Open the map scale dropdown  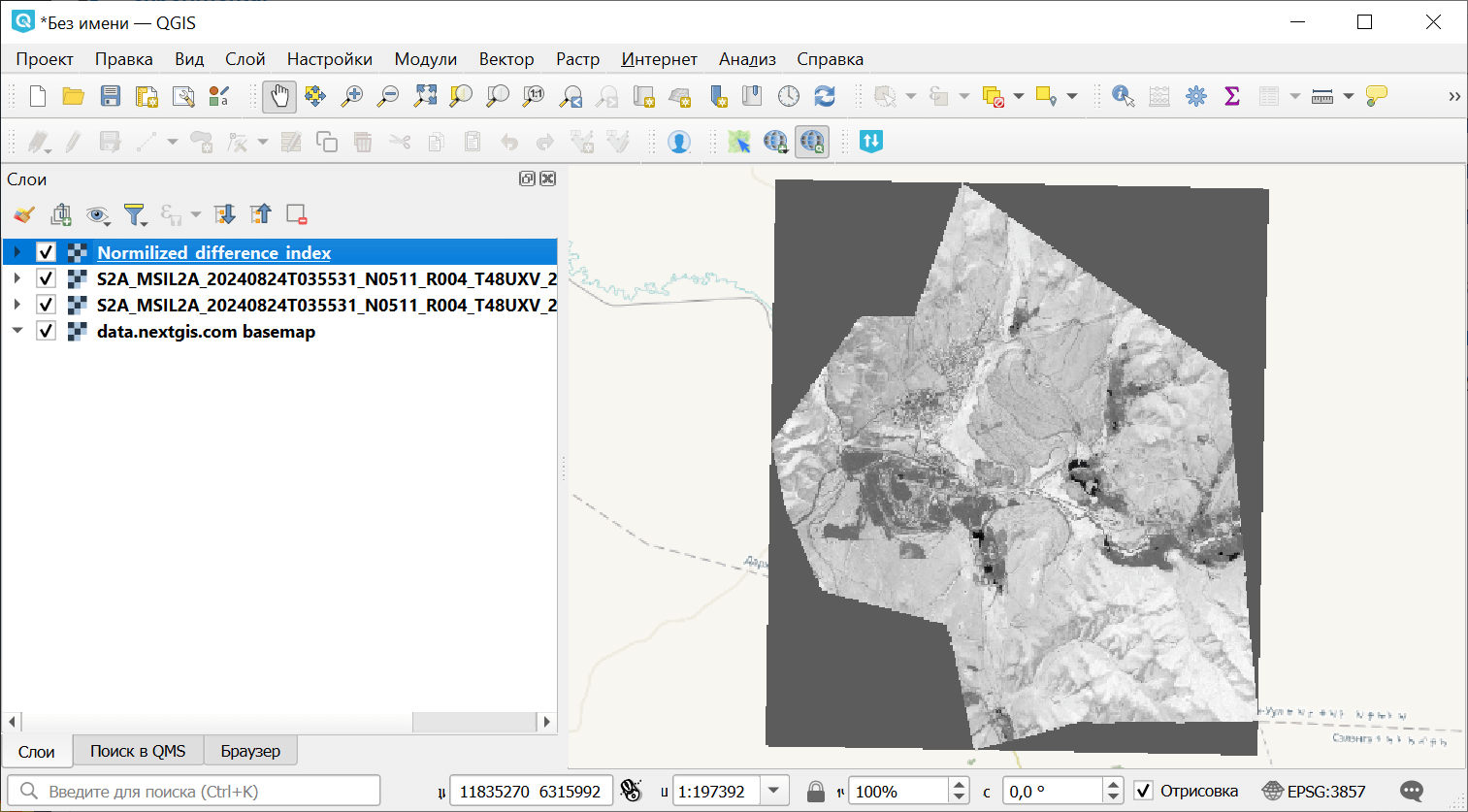click(x=773, y=792)
